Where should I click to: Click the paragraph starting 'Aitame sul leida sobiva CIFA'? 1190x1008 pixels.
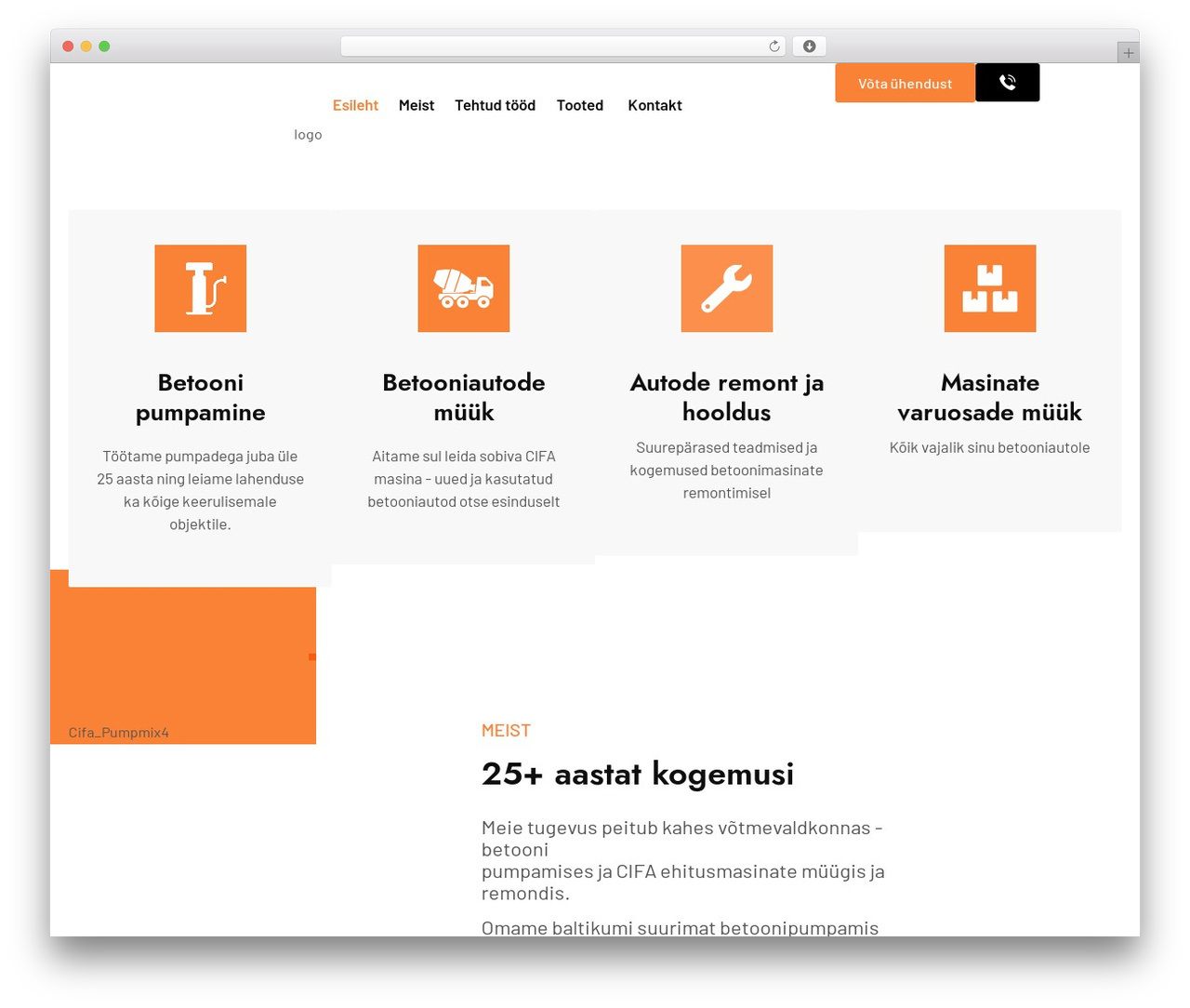463,479
